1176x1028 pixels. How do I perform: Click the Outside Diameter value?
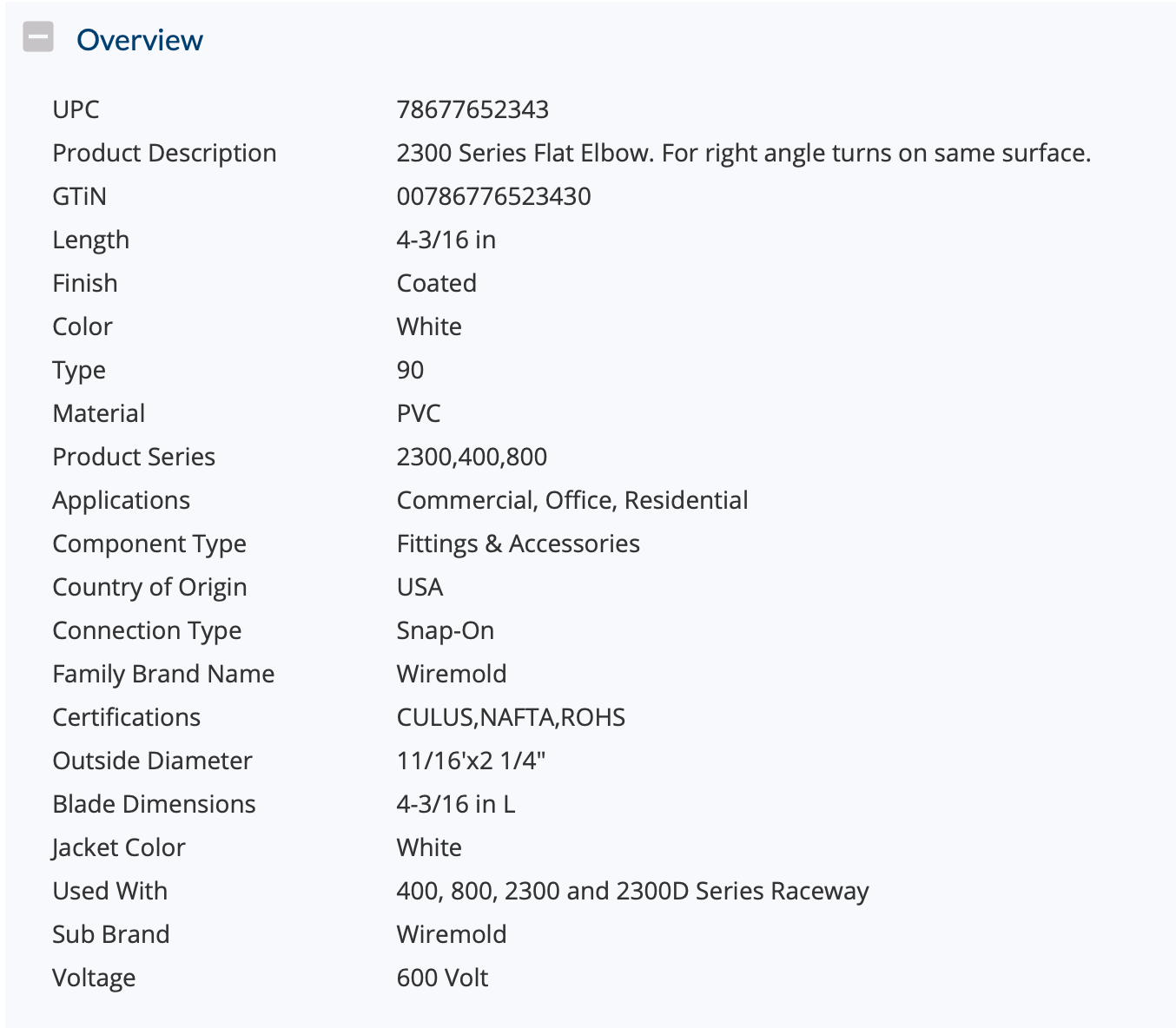click(471, 761)
